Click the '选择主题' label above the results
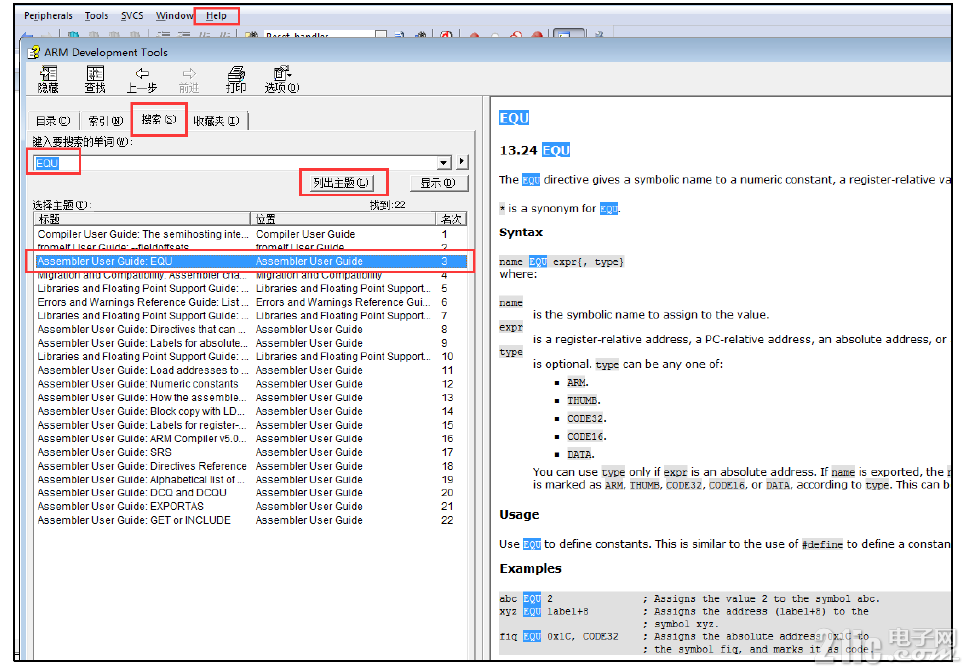Image resolution: width=968 pixels, height=671 pixels. click(x=62, y=205)
